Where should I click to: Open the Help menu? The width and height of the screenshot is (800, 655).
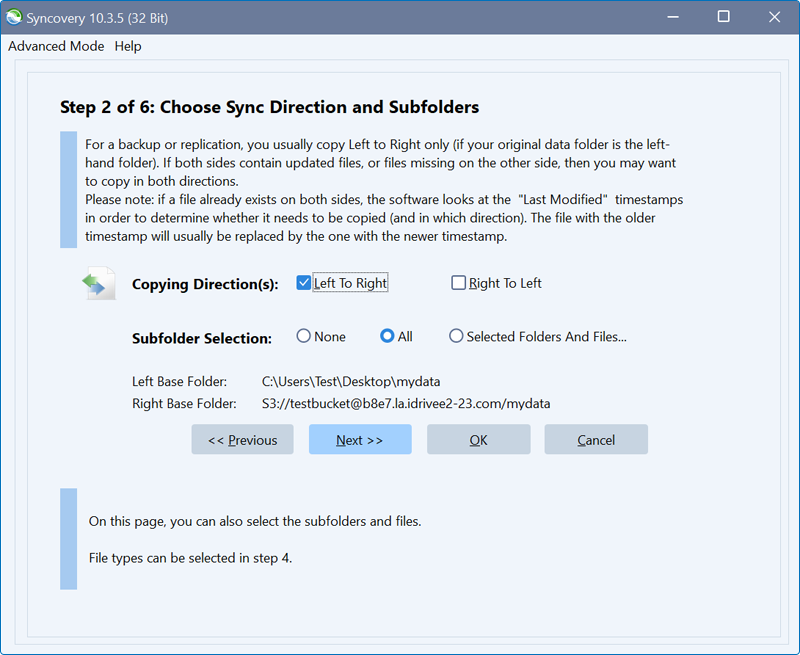[128, 46]
